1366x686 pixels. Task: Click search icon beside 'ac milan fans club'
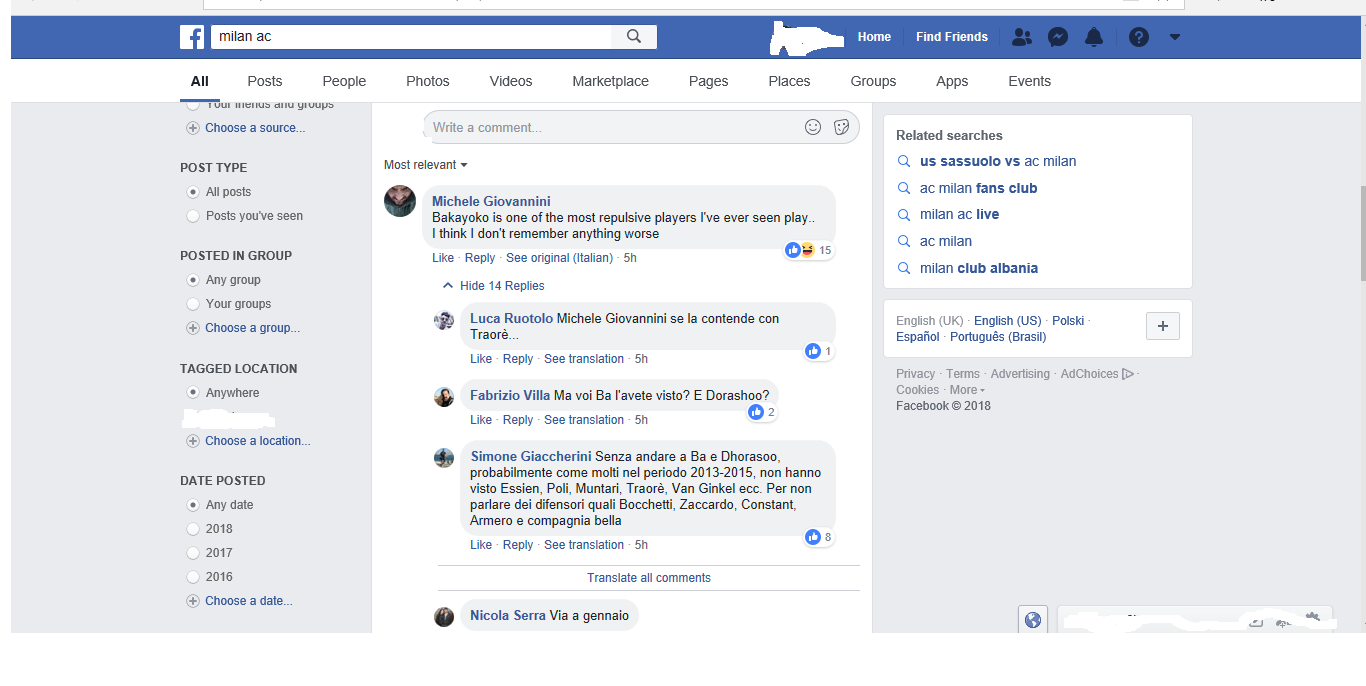coord(904,188)
